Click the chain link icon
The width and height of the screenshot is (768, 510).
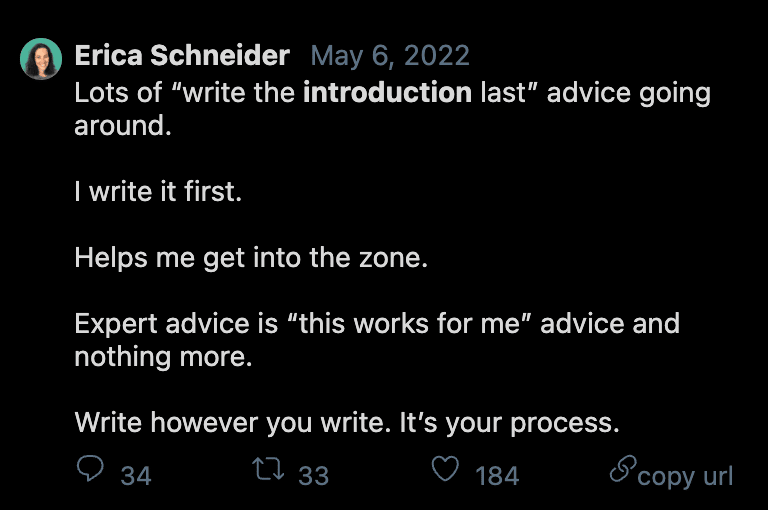623,469
